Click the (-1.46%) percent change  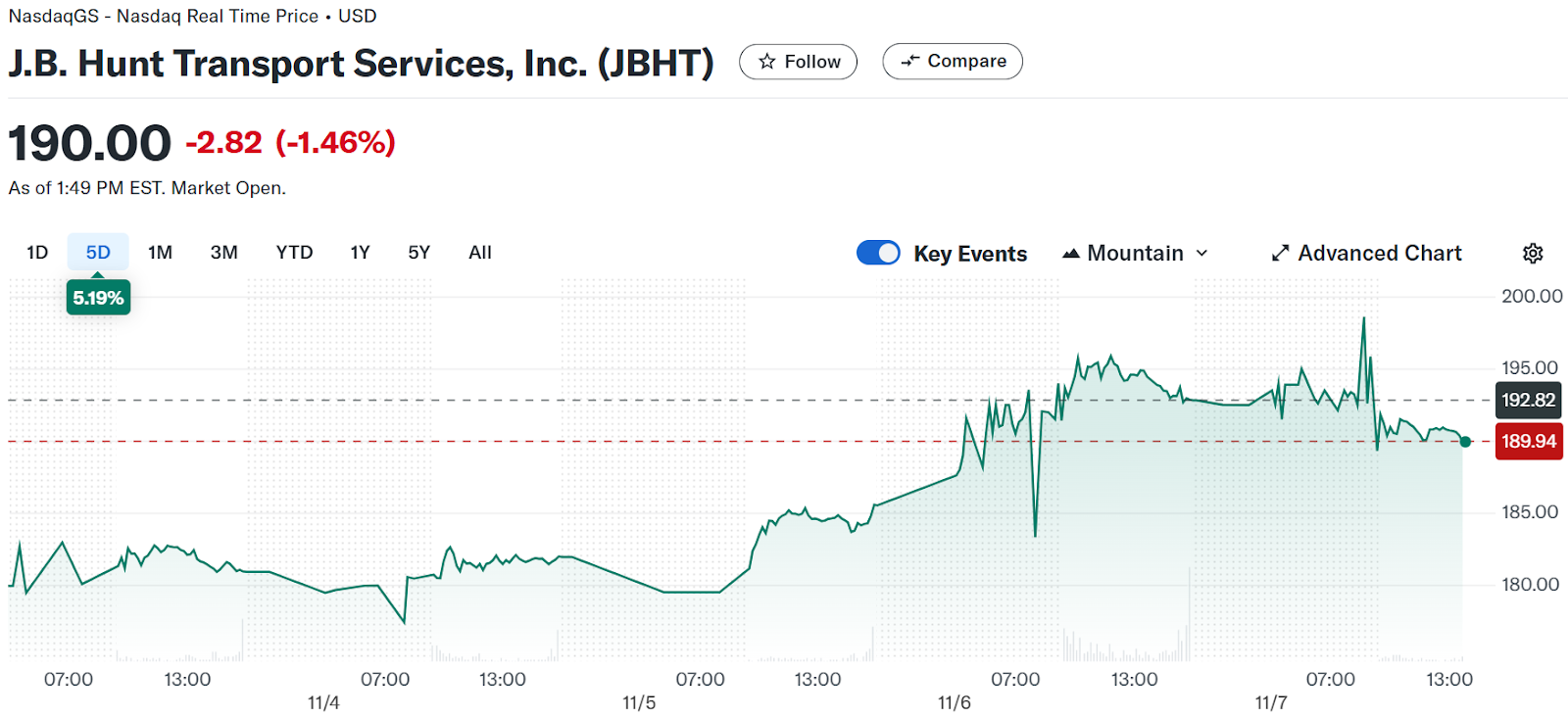coord(335,143)
